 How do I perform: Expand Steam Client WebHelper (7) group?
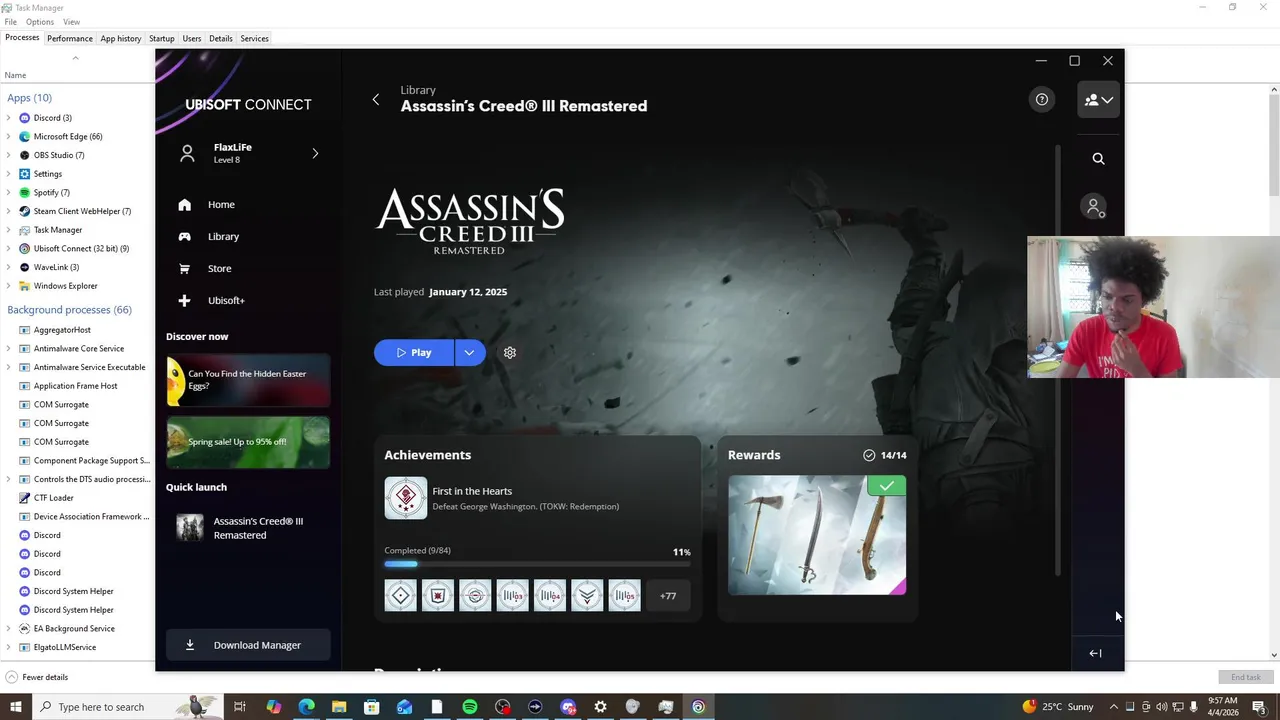[9, 211]
